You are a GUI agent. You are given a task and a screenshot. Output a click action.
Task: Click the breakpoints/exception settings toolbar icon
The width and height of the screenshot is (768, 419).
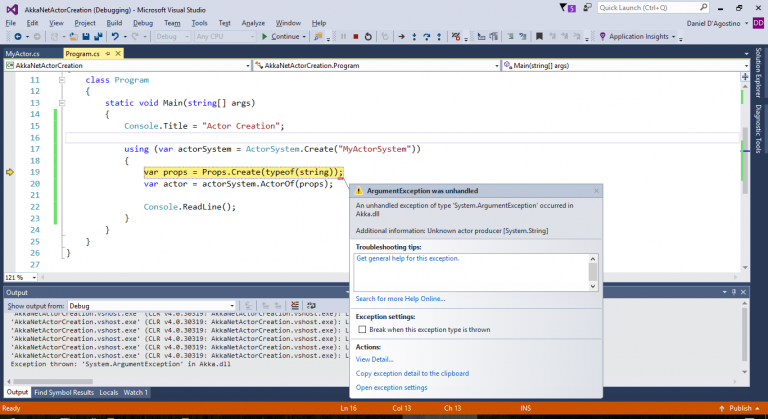(x=456, y=37)
